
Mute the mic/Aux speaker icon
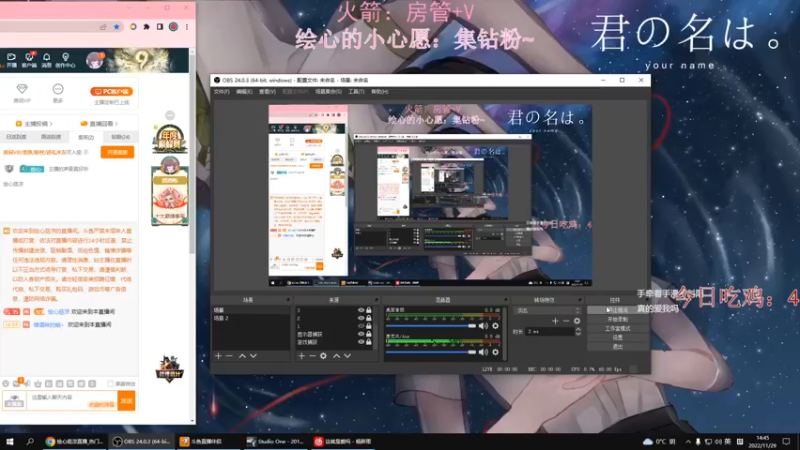point(483,352)
